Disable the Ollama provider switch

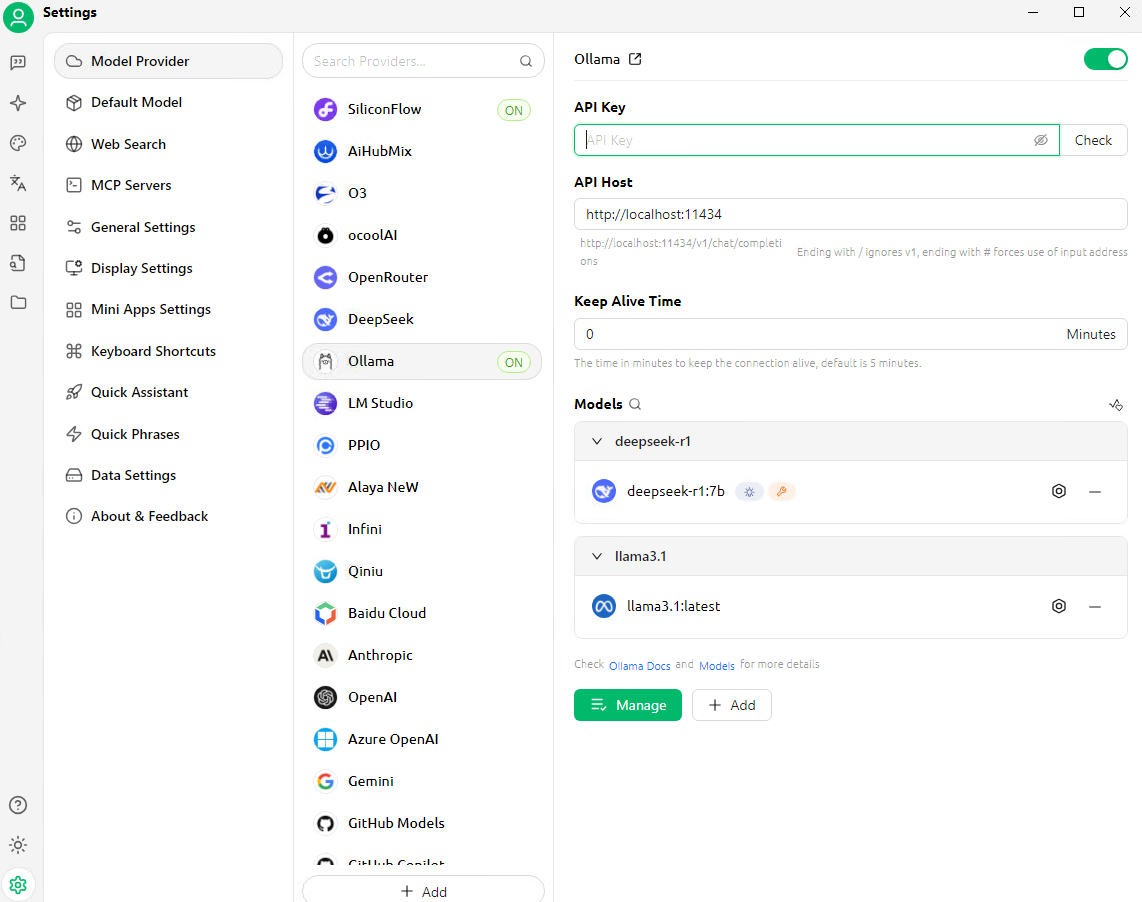coord(1106,59)
